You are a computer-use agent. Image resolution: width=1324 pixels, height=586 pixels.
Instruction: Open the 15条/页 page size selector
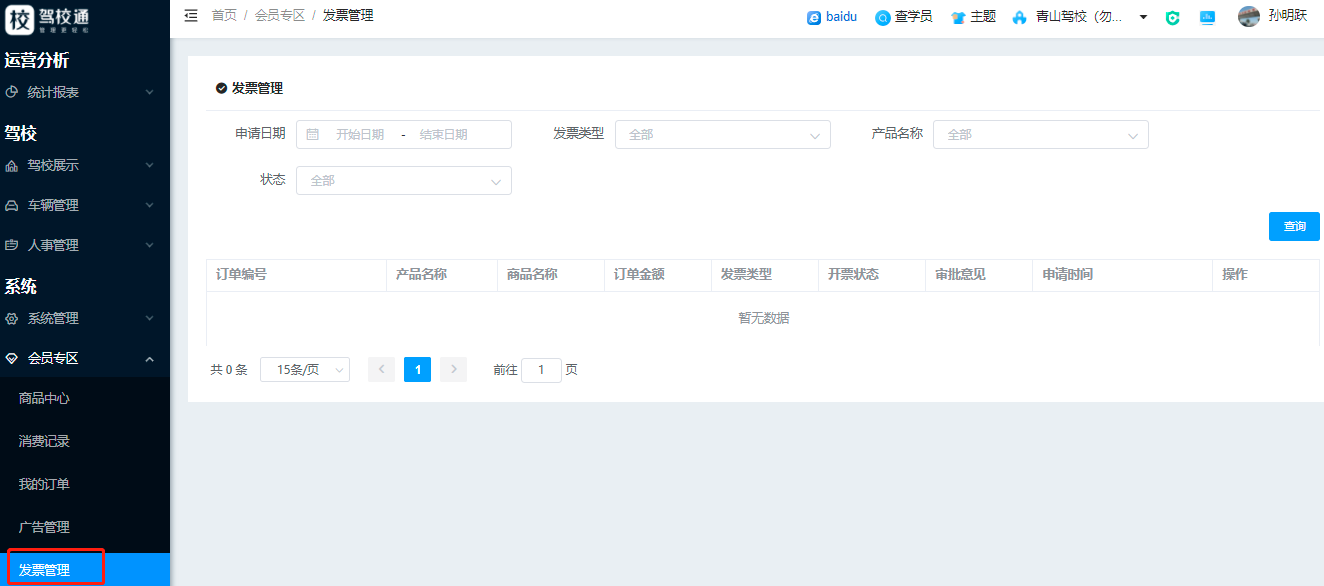click(x=305, y=370)
